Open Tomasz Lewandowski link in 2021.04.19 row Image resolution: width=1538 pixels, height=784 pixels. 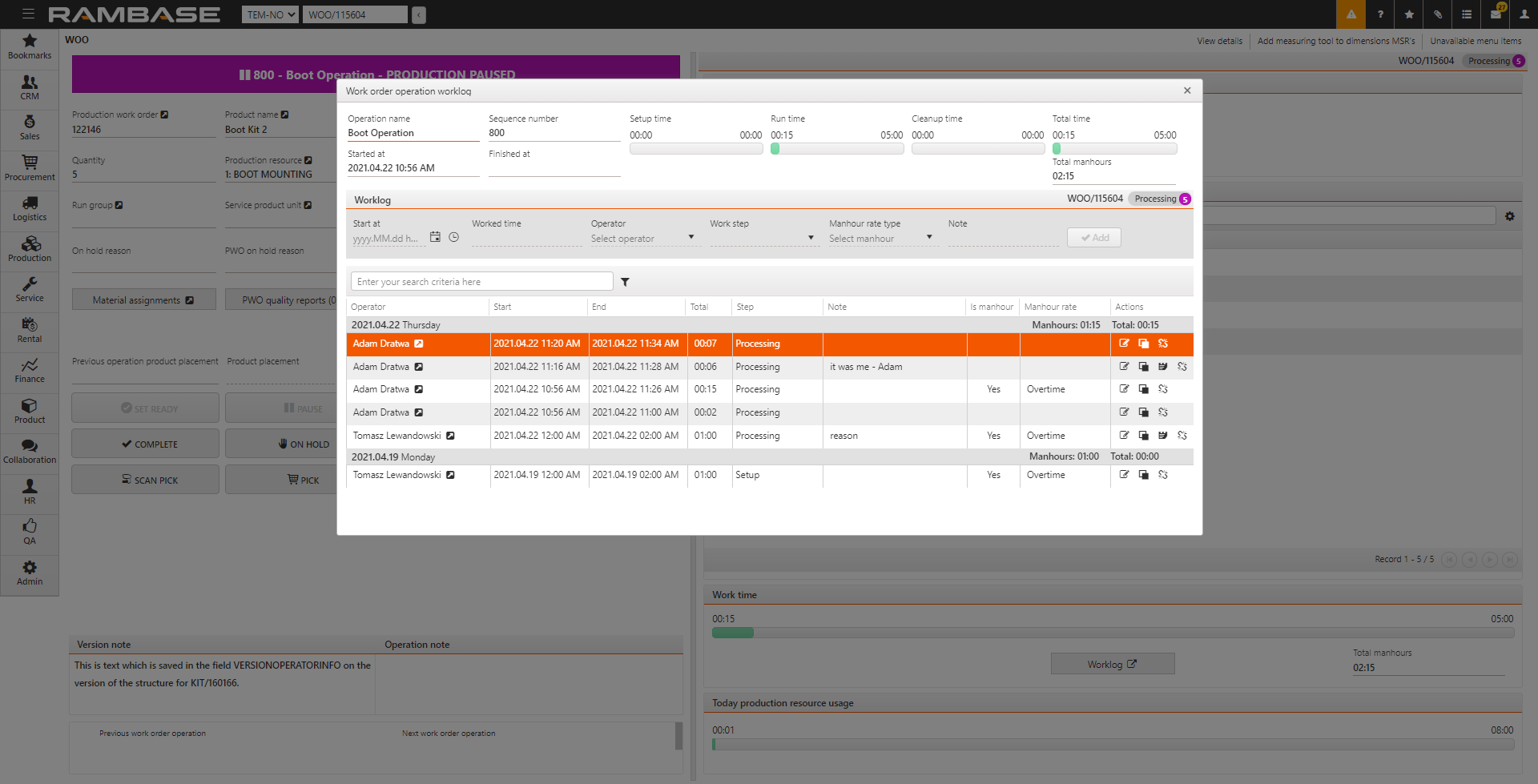450,475
